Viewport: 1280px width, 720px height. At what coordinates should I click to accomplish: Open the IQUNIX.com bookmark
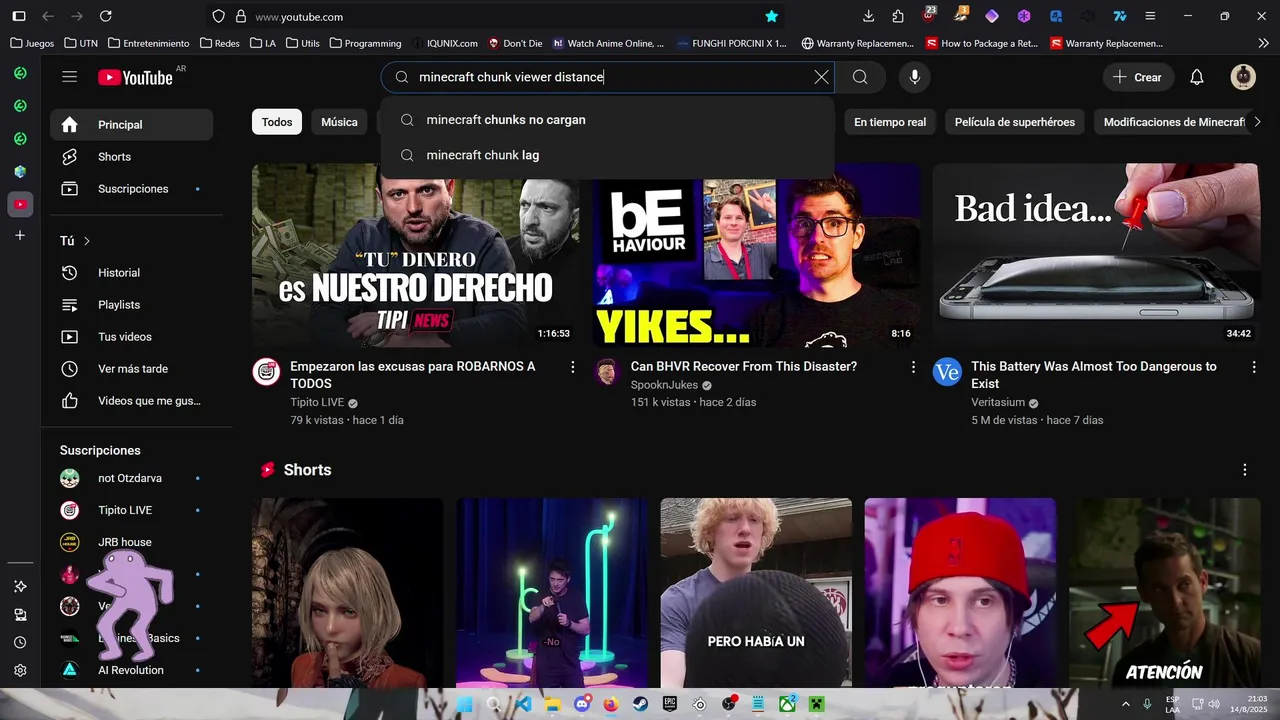(444, 43)
